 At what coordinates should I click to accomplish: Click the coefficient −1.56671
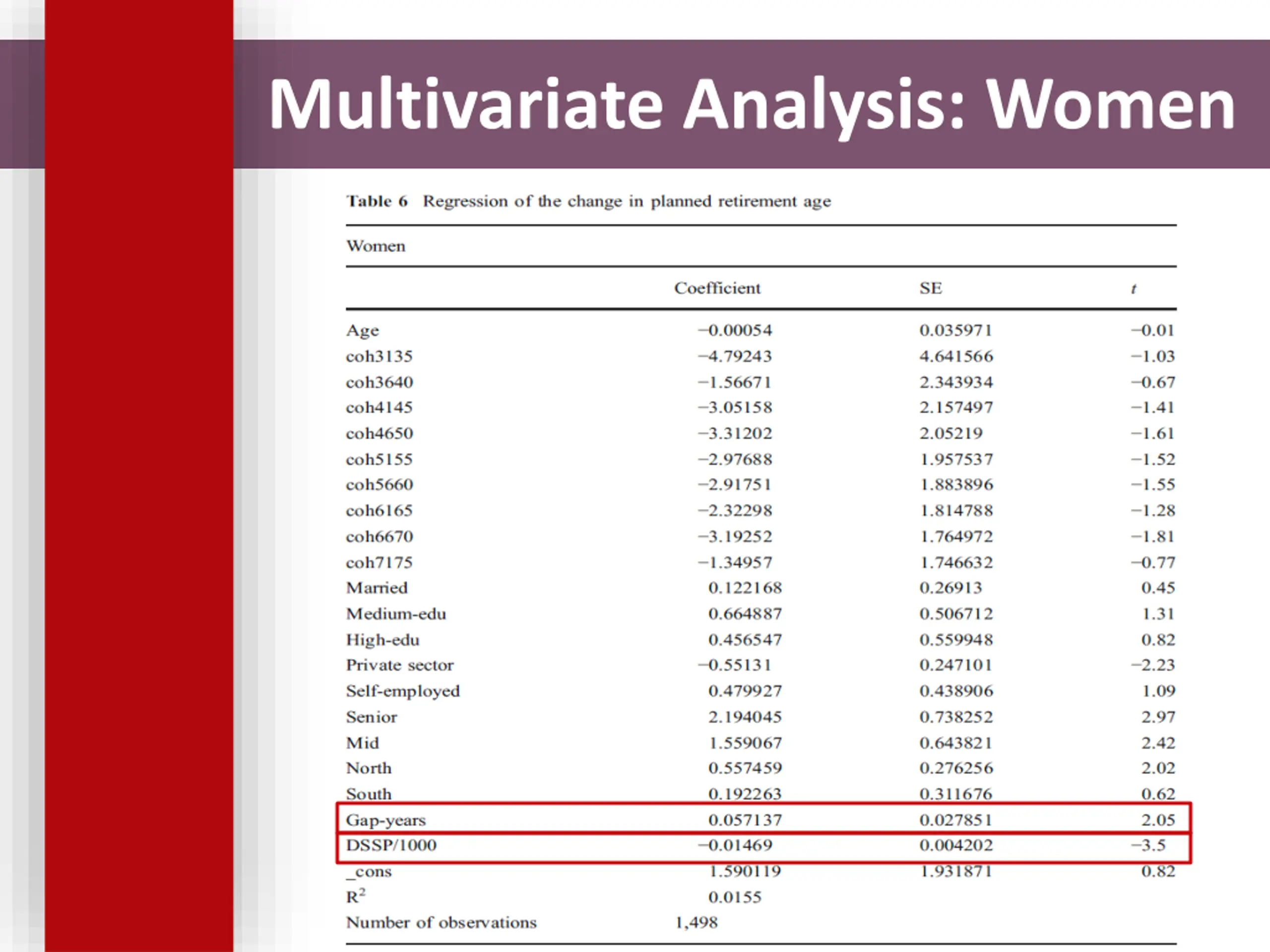pos(735,382)
